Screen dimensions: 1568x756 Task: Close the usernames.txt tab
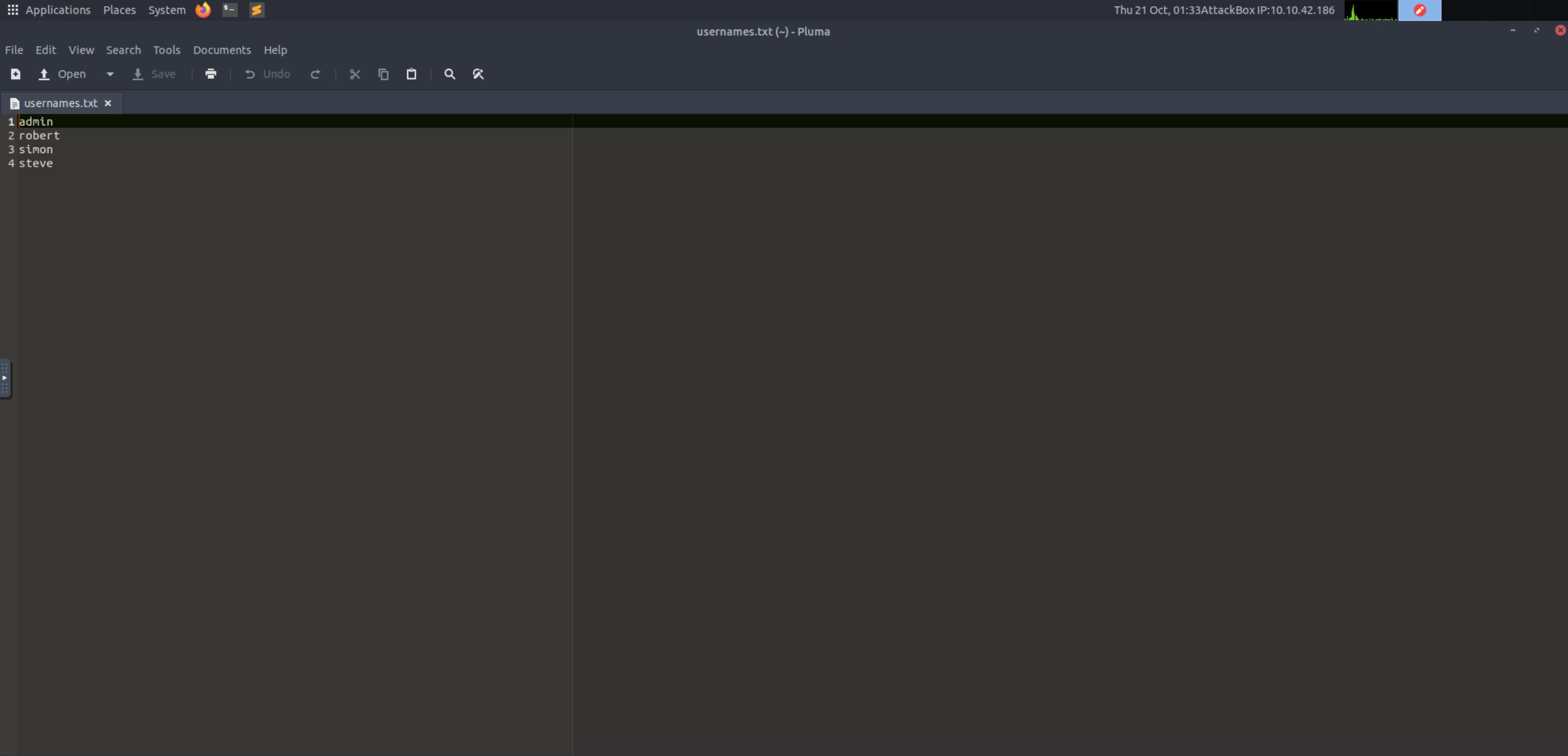(x=108, y=103)
